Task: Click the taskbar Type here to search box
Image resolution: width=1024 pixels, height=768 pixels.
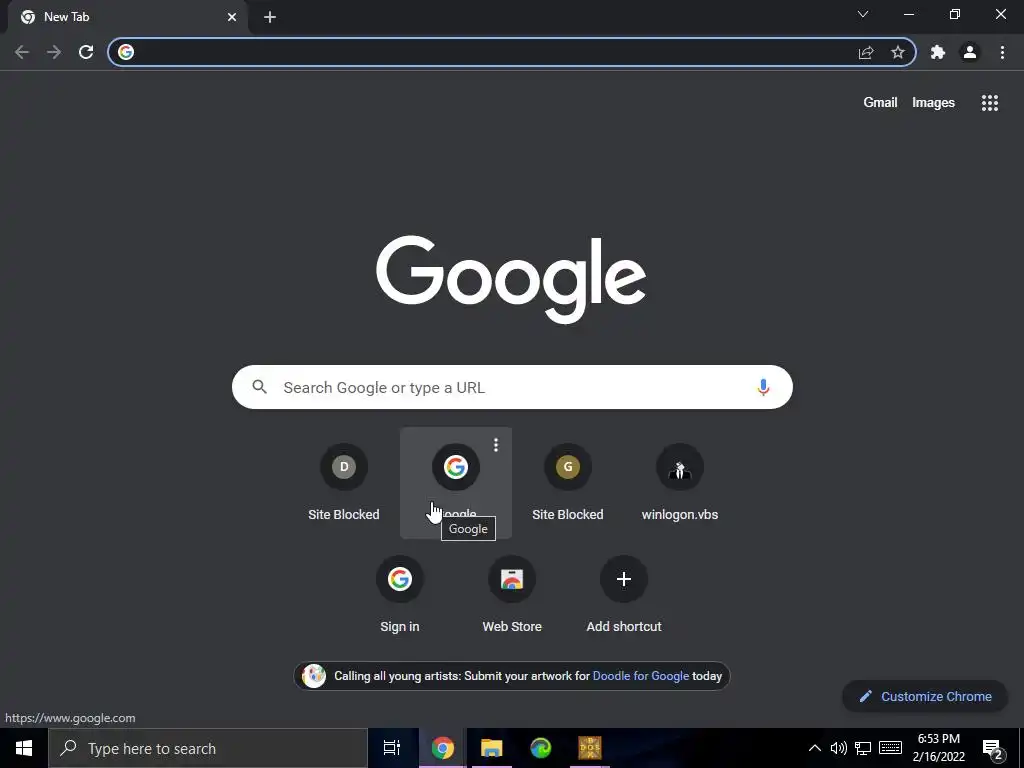Action: pos(208,748)
